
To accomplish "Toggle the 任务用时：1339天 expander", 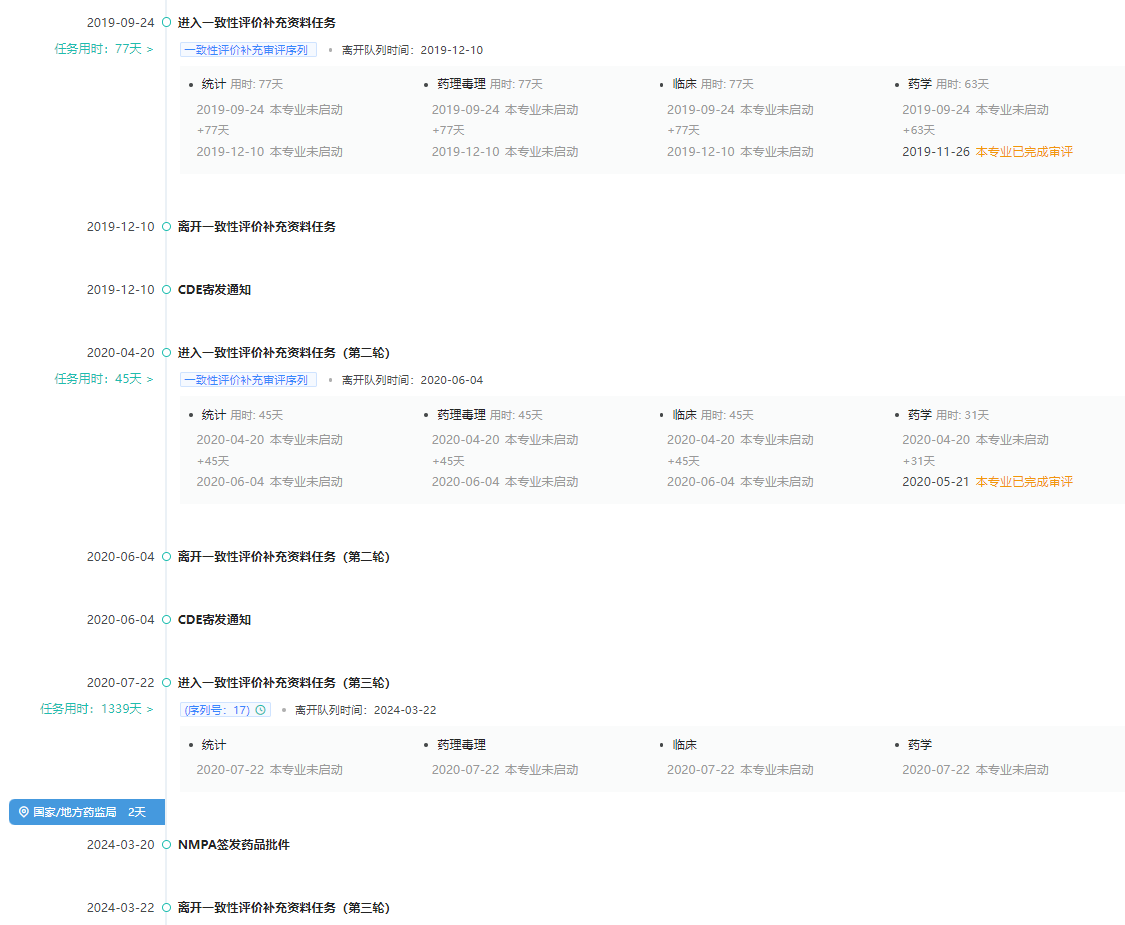I will [150, 709].
